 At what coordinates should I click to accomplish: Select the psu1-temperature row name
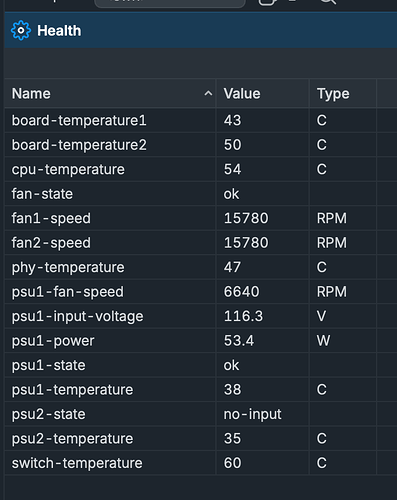pyautogui.click(x=72, y=390)
